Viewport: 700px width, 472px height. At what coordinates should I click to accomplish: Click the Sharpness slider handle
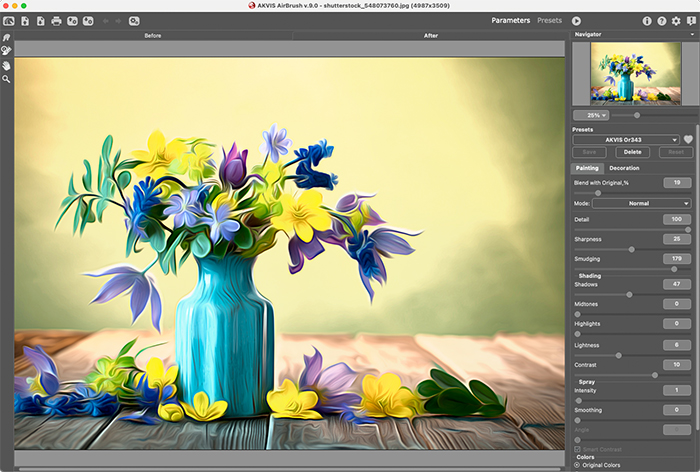(631, 249)
